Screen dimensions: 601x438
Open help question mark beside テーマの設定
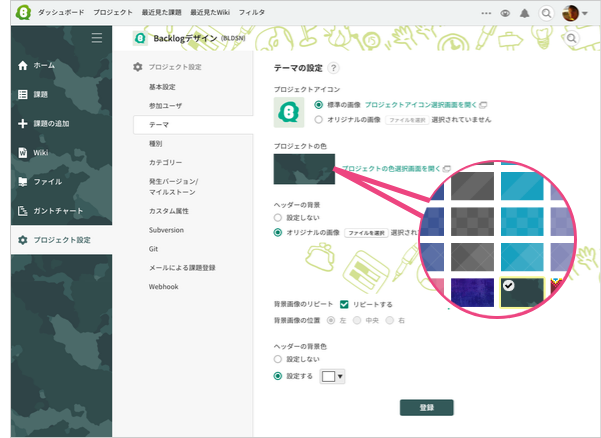[333, 68]
